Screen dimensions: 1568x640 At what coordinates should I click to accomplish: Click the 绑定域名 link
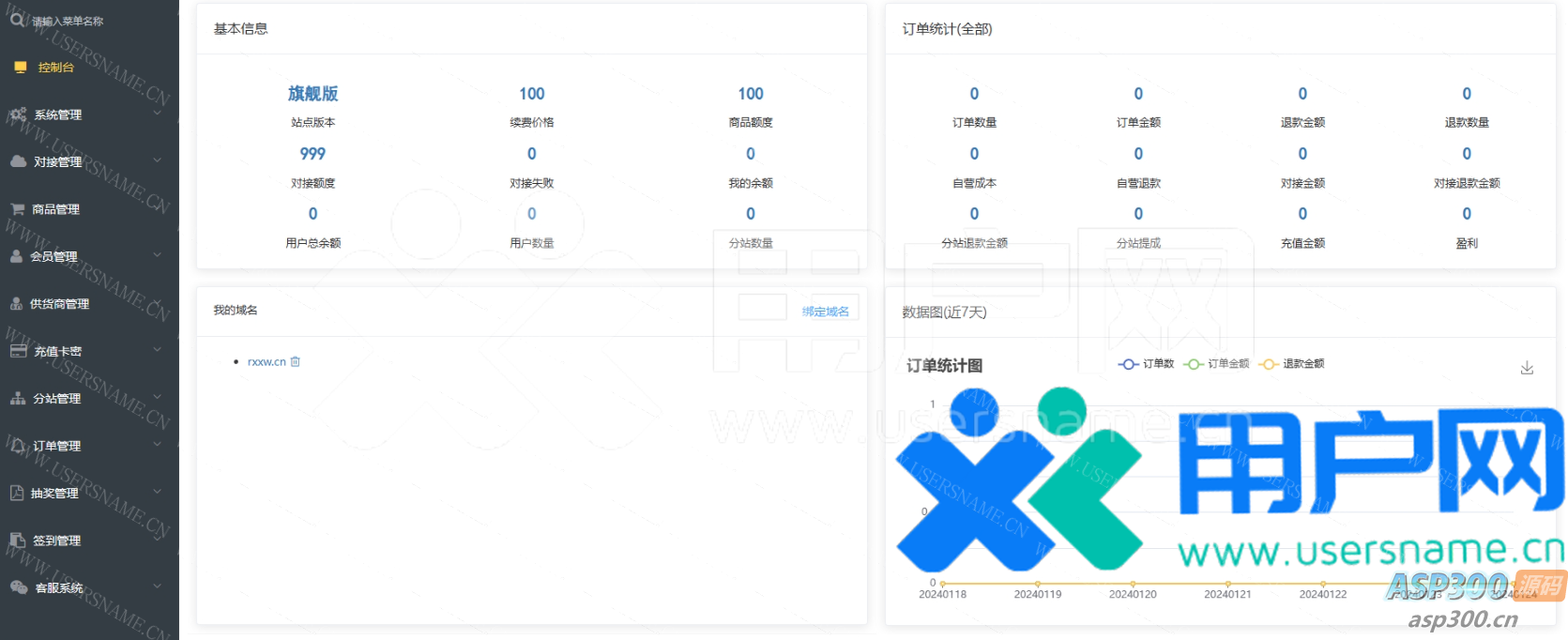pyautogui.click(x=826, y=312)
